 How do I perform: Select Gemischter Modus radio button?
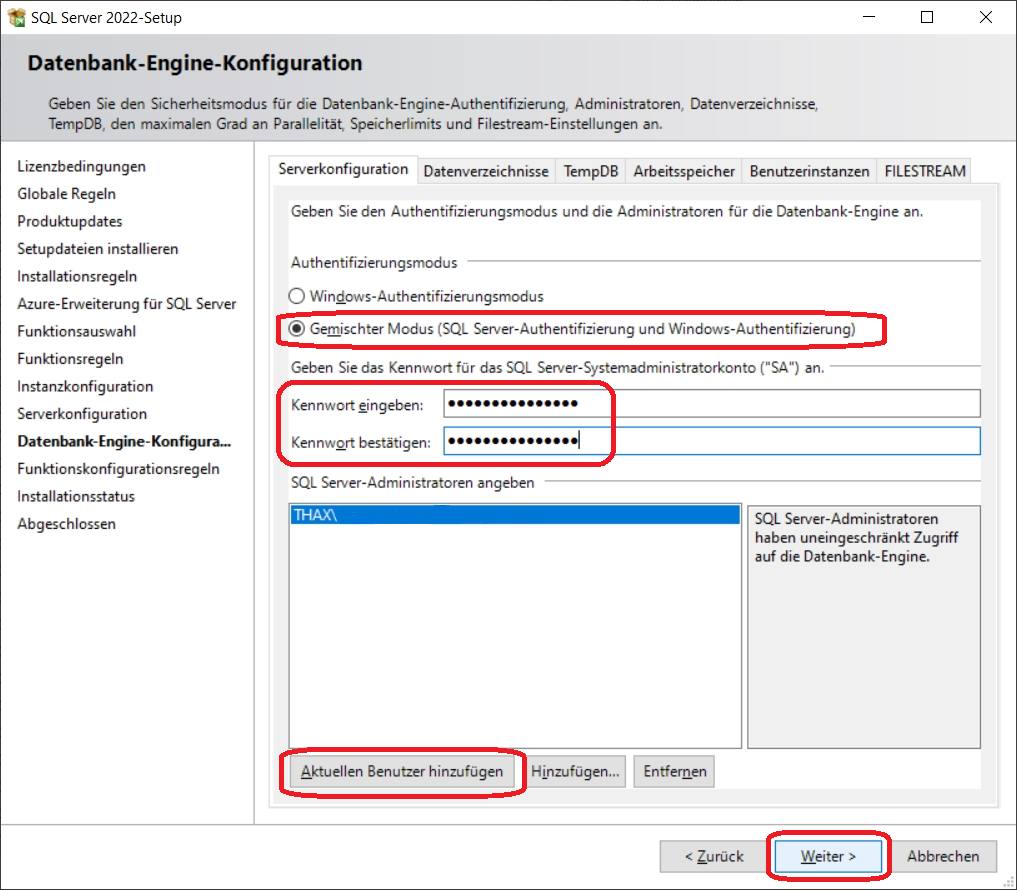pyautogui.click(x=296, y=329)
